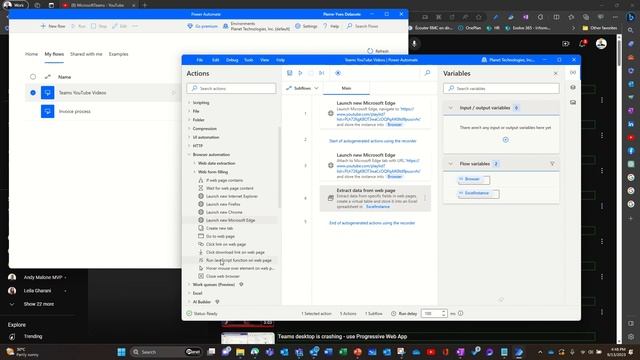Open Windows Start menu on taskbar
The image size is (640, 360).
pos(121,352)
